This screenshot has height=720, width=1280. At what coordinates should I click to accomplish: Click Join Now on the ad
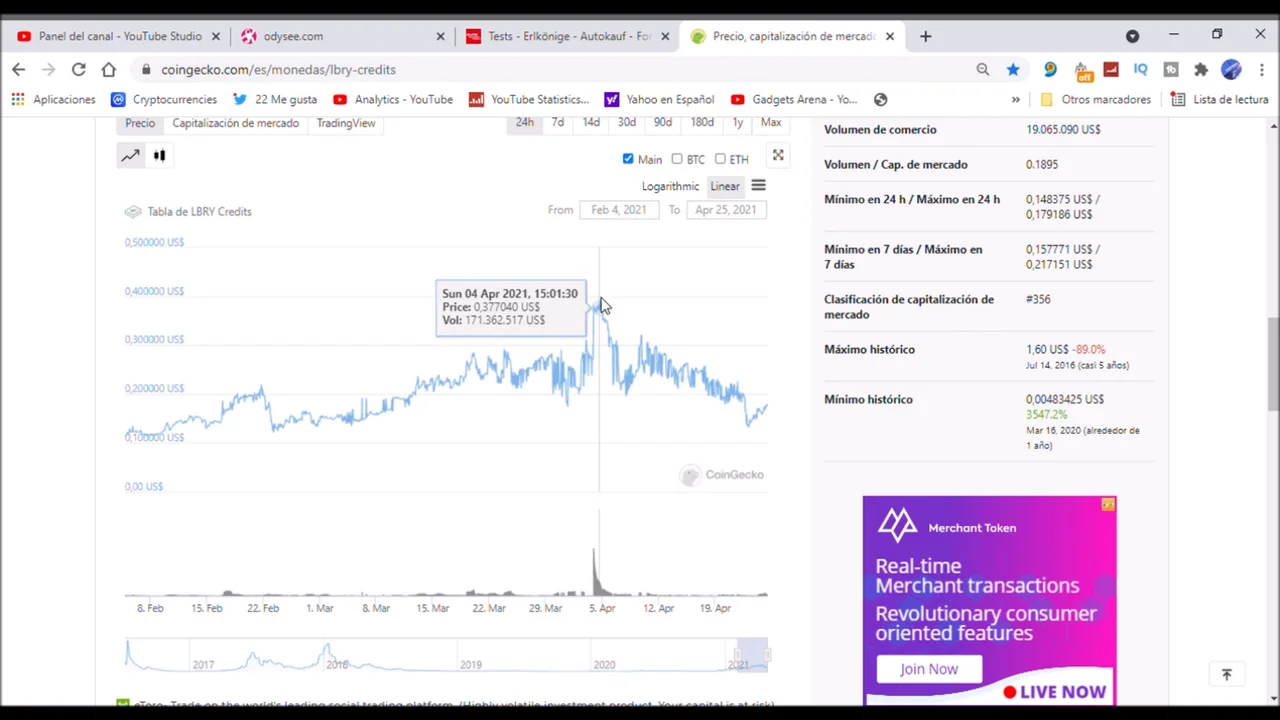coord(928,669)
